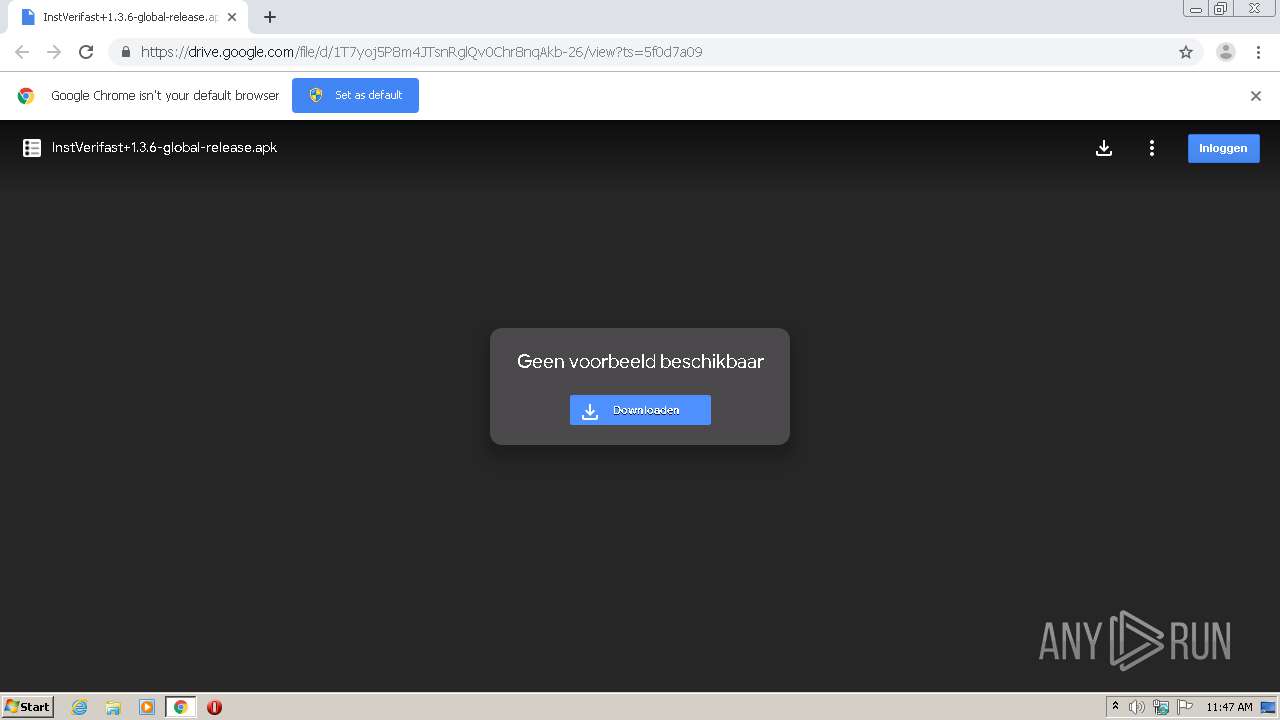Image resolution: width=1280 pixels, height=720 pixels.
Task: Click the Inloggen sign-in button
Action: [1223, 148]
